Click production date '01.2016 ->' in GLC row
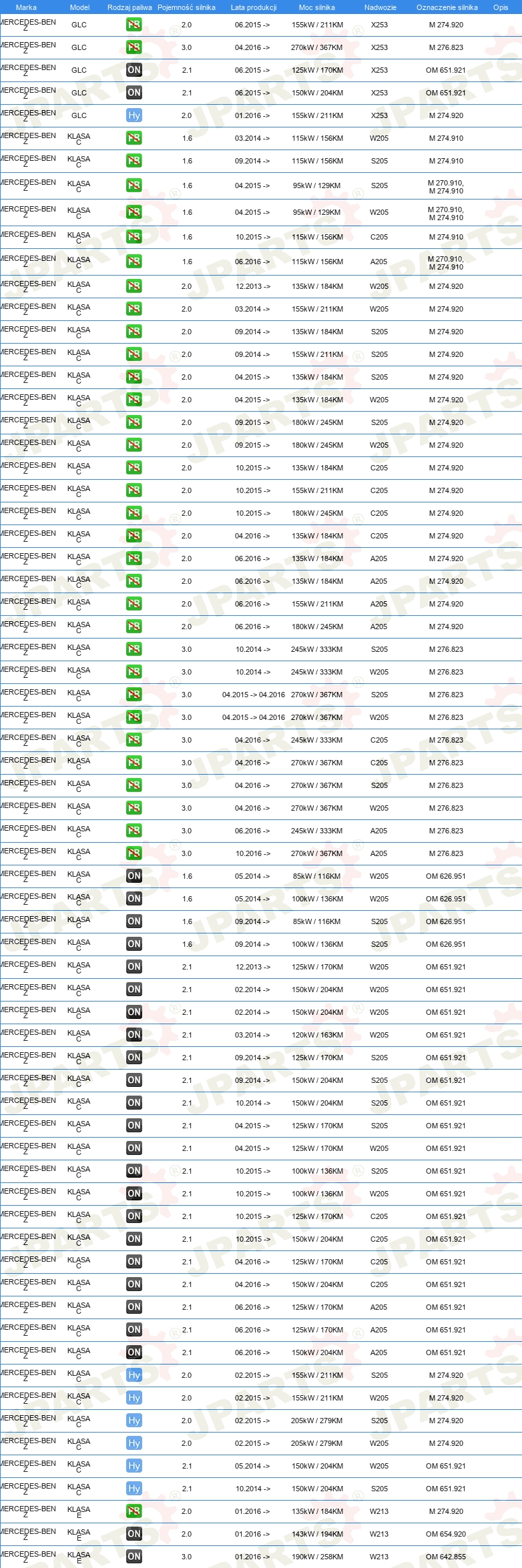This screenshot has height=1568, width=522. (252, 115)
